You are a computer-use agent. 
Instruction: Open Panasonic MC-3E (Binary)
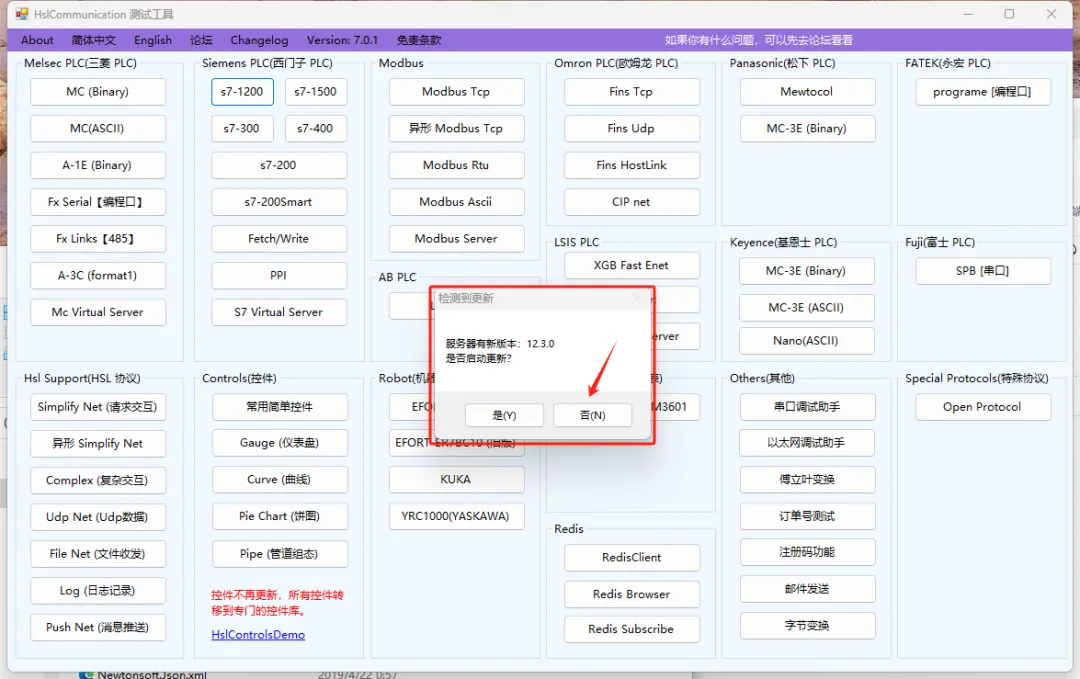click(807, 128)
